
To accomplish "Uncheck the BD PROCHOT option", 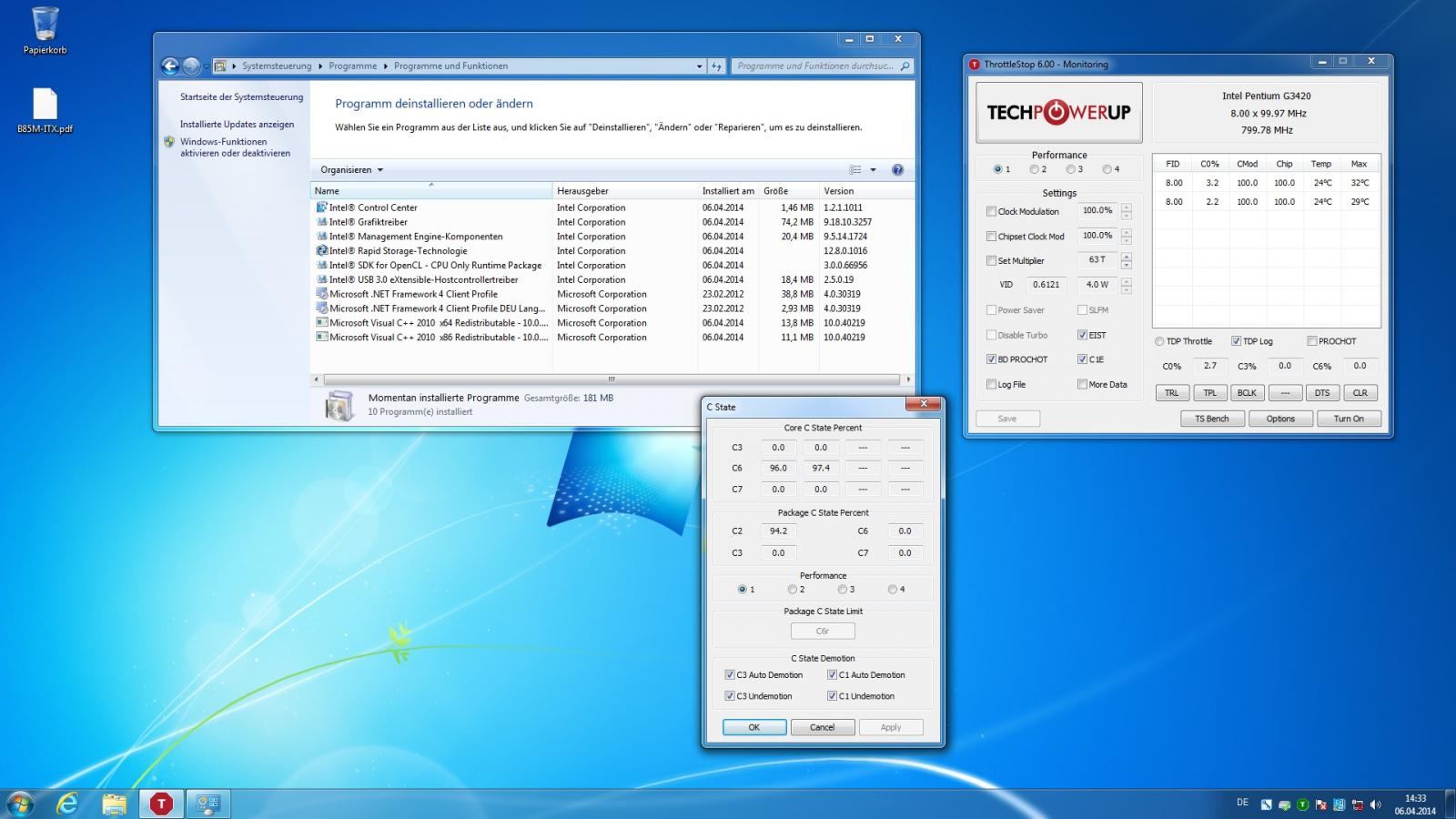I will tap(991, 359).
